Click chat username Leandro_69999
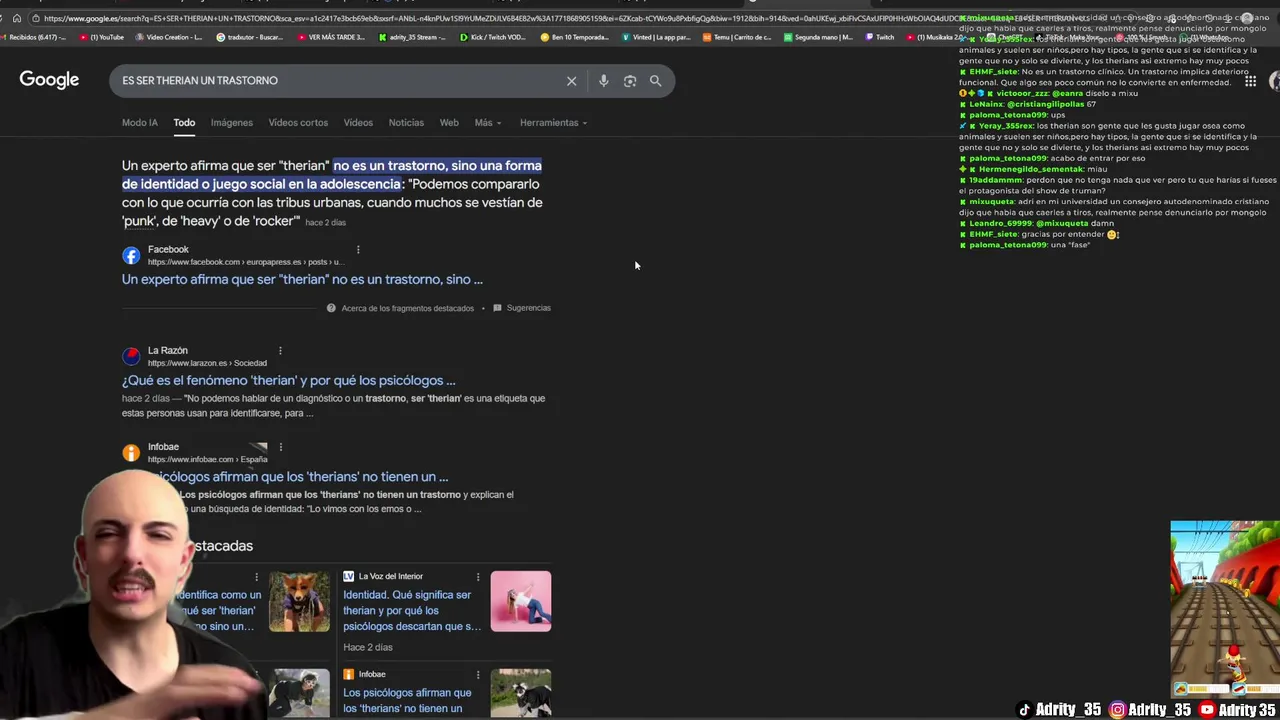Screen dimensions: 1280x720 1000,223
